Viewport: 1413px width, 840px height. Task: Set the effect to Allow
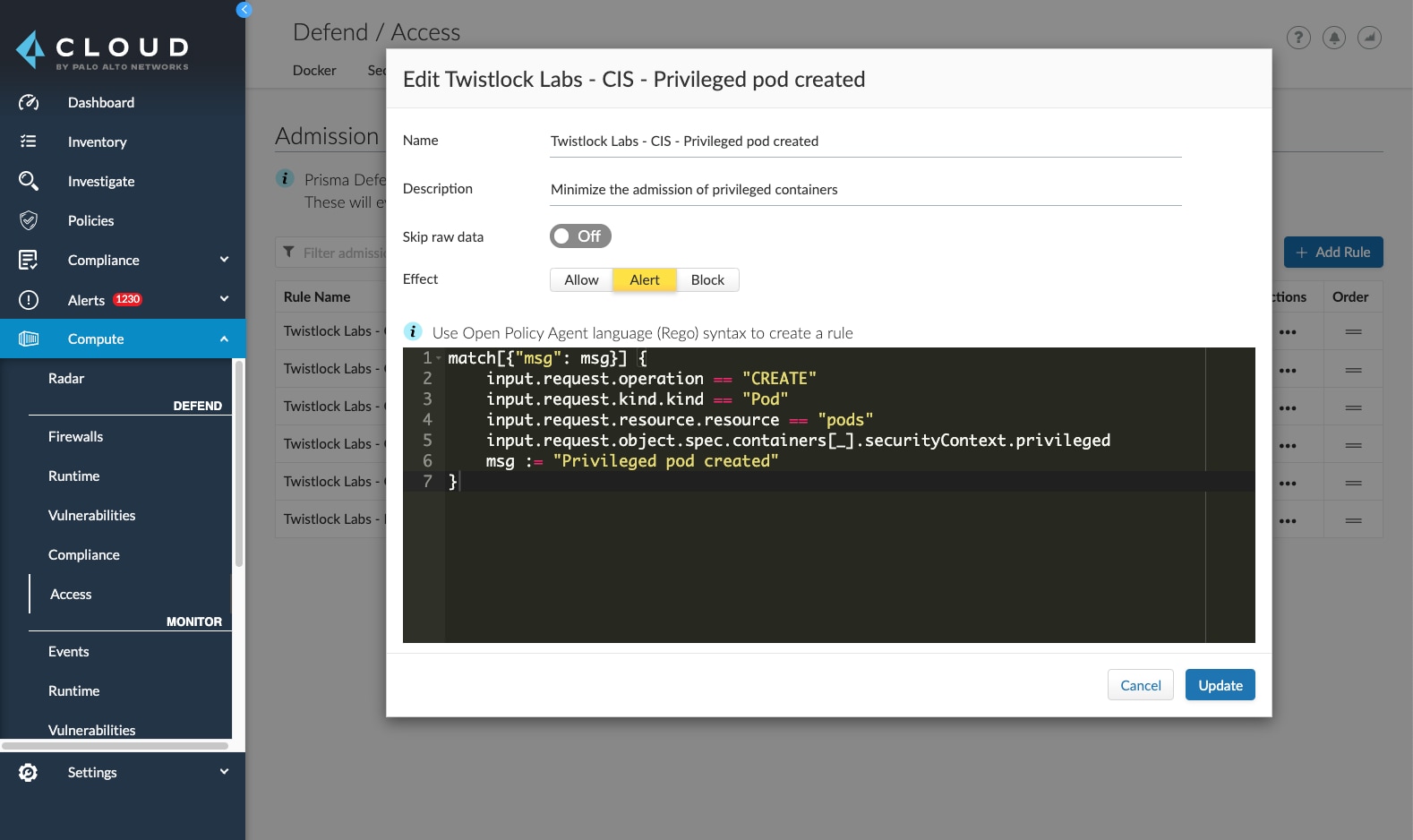[581, 279]
